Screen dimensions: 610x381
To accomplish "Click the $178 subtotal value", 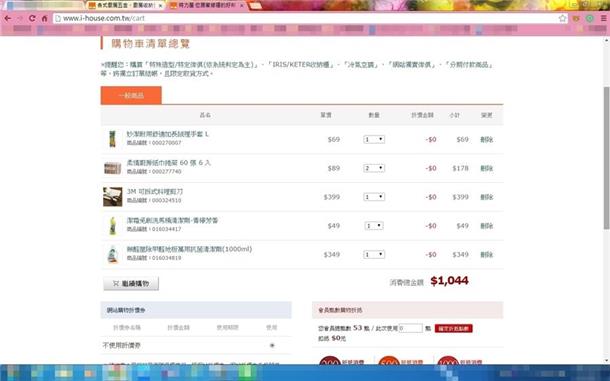I will point(461,168).
